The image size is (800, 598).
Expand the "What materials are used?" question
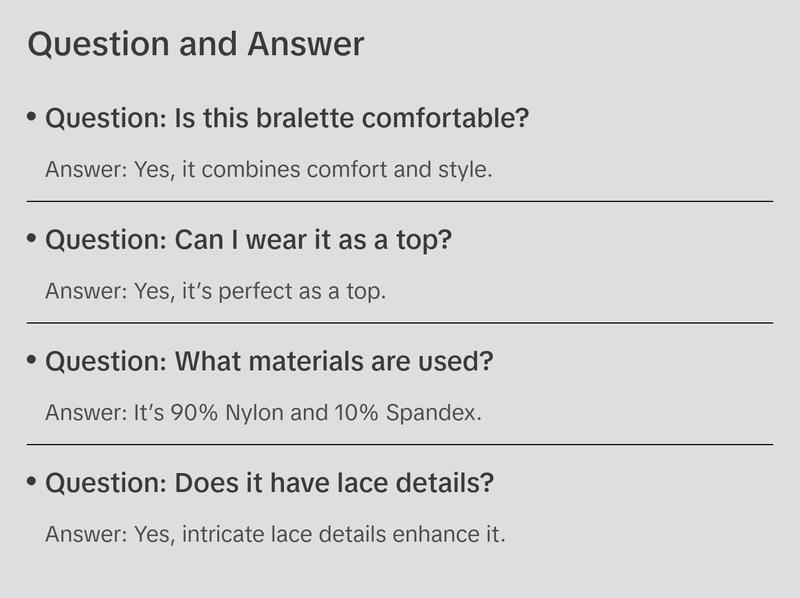(269, 362)
